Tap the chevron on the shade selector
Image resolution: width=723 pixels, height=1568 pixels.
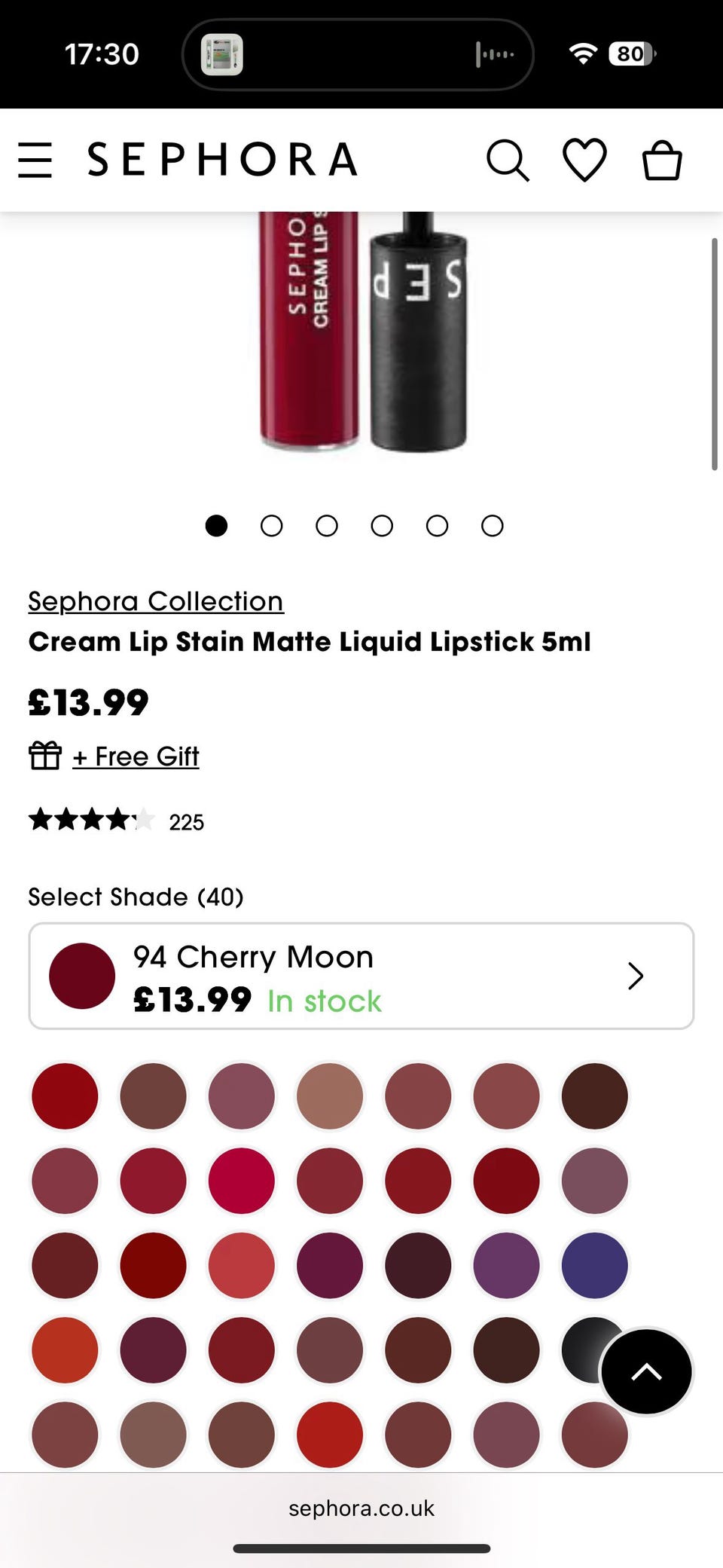coord(636,976)
